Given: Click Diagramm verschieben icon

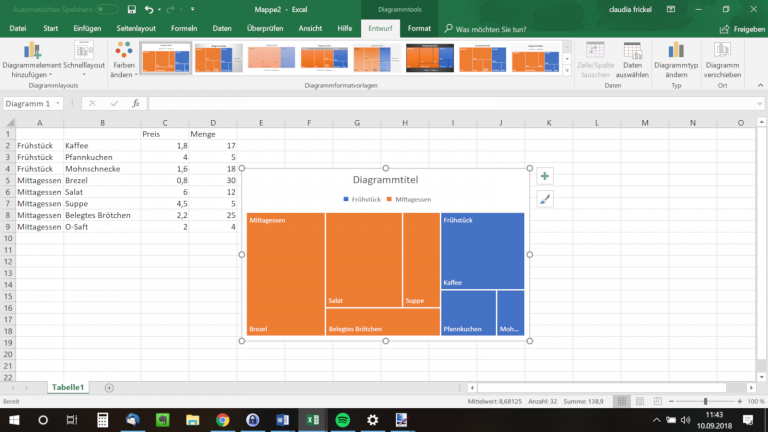Looking at the screenshot, I should 722,59.
